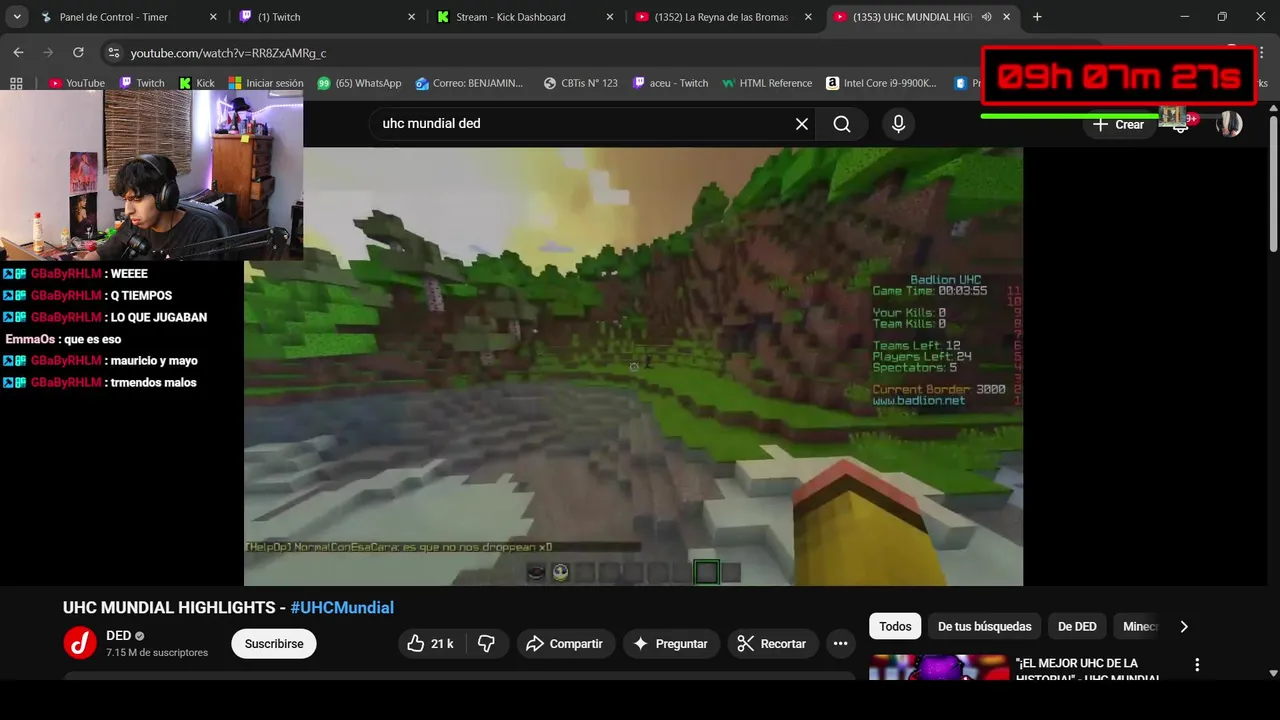Open the DED channel avatar
This screenshot has height=720, width=1280.
[80, 643]
